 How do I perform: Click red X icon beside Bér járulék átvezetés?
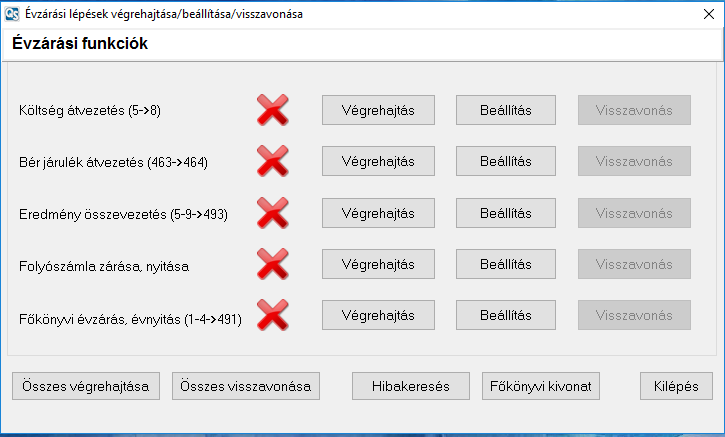coord(273,161)
